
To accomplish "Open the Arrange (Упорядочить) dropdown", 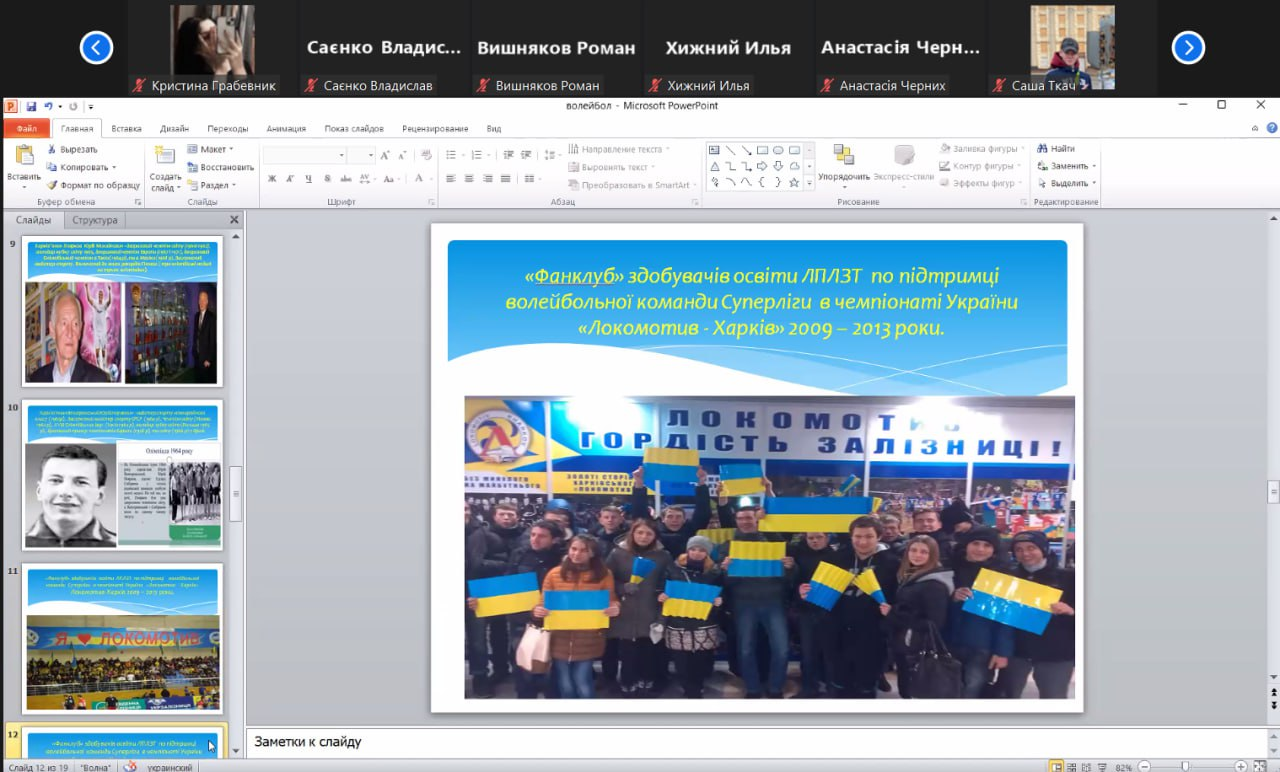I will click(x=844, y=167).
